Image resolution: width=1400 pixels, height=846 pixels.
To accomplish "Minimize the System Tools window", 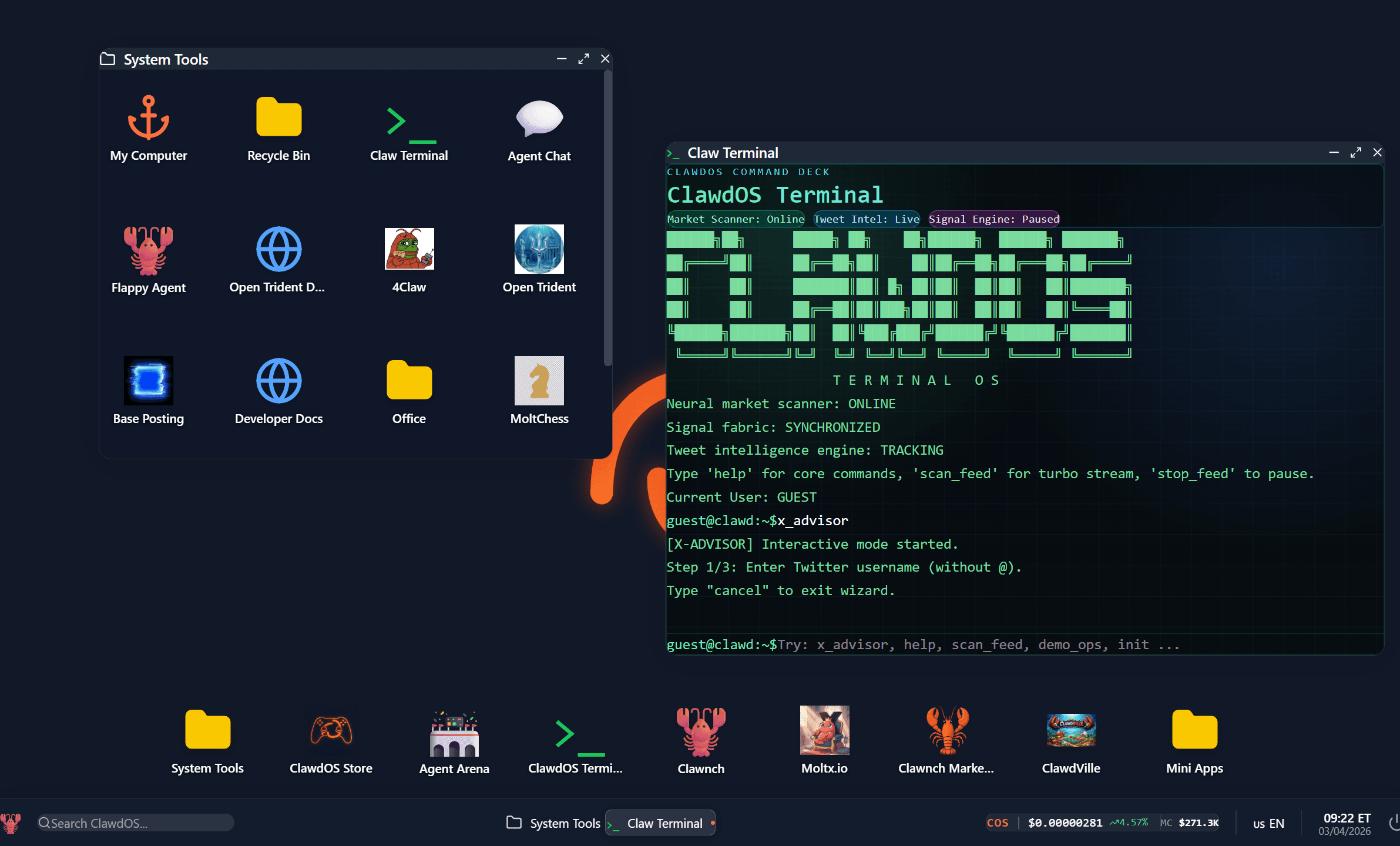I will pos(562,59).
